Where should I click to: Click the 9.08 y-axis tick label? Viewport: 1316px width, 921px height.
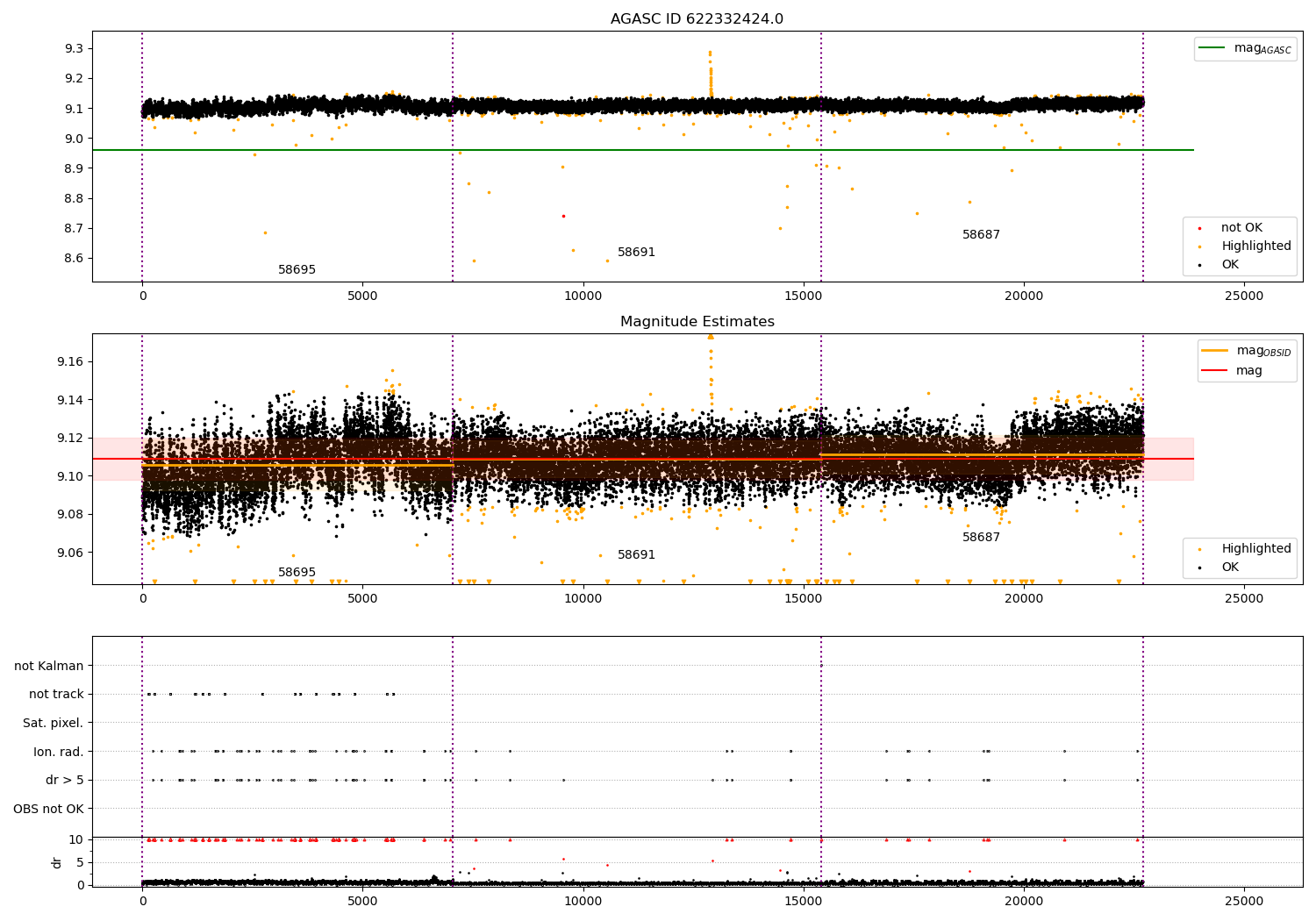pos(70,515)
